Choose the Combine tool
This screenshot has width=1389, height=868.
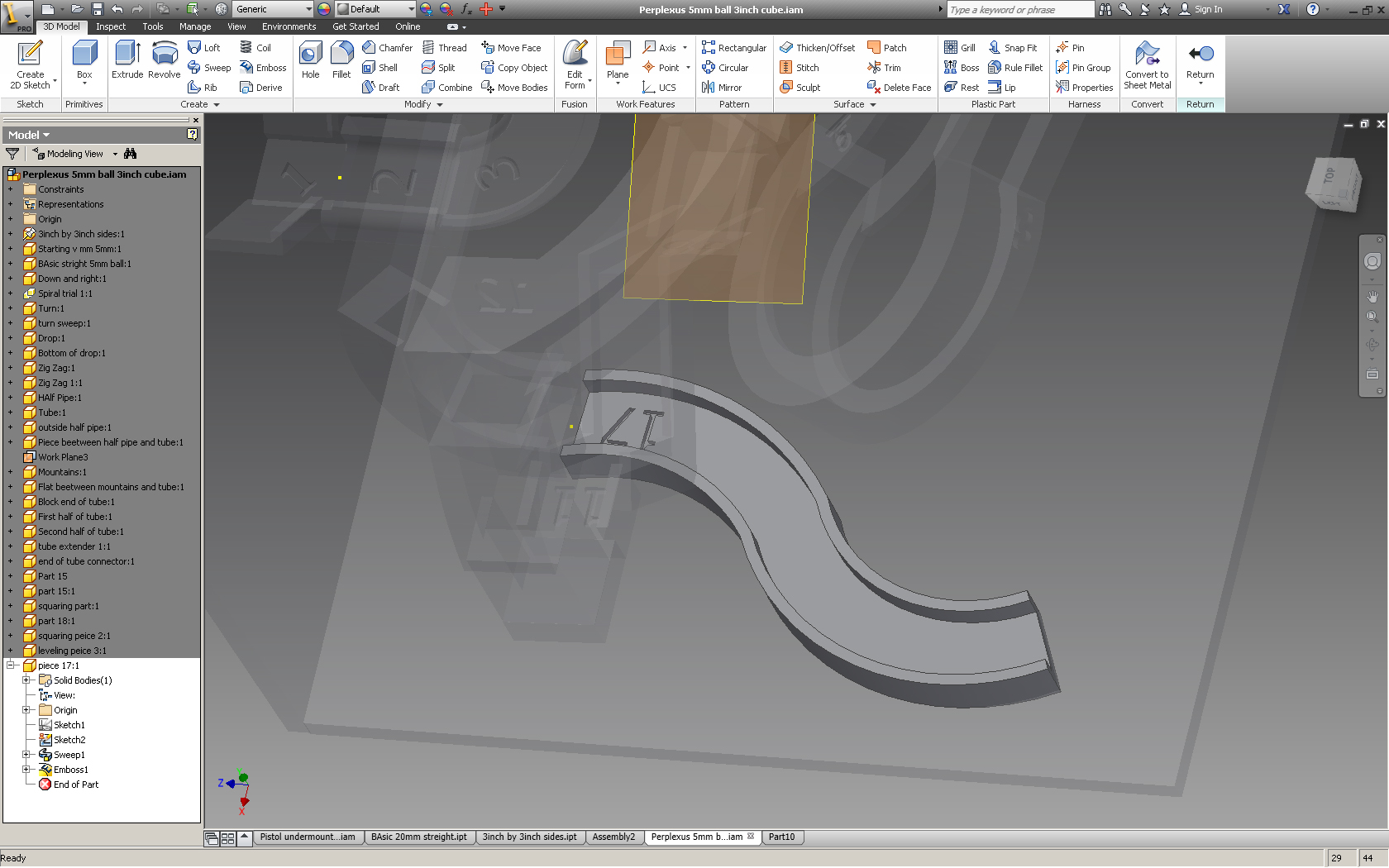tap(447, 88)
